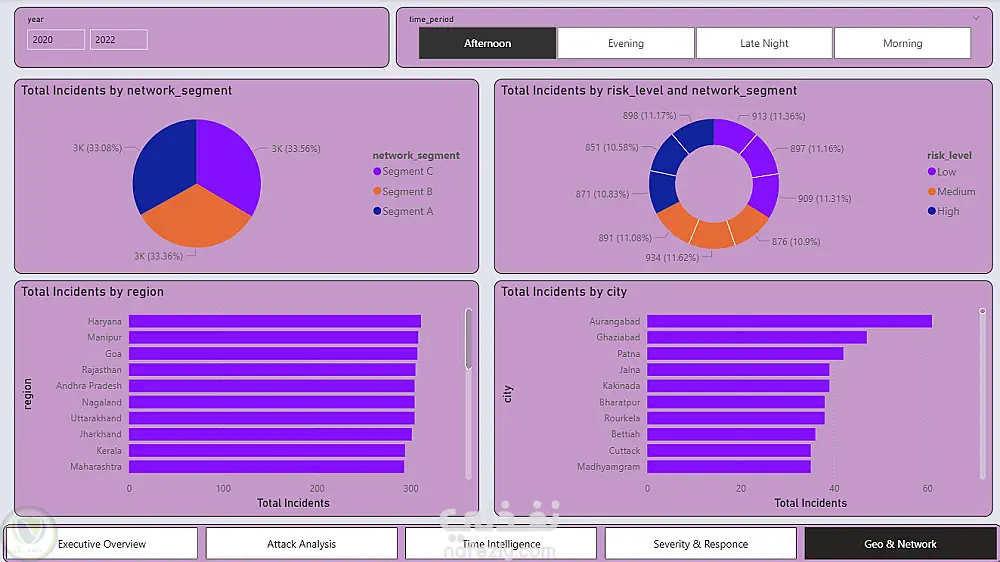Image resolution: width=1000 pixels, height=562 pixels.
Task: Click the Aurangabad bar in city chart
Action: click(790, 321)
